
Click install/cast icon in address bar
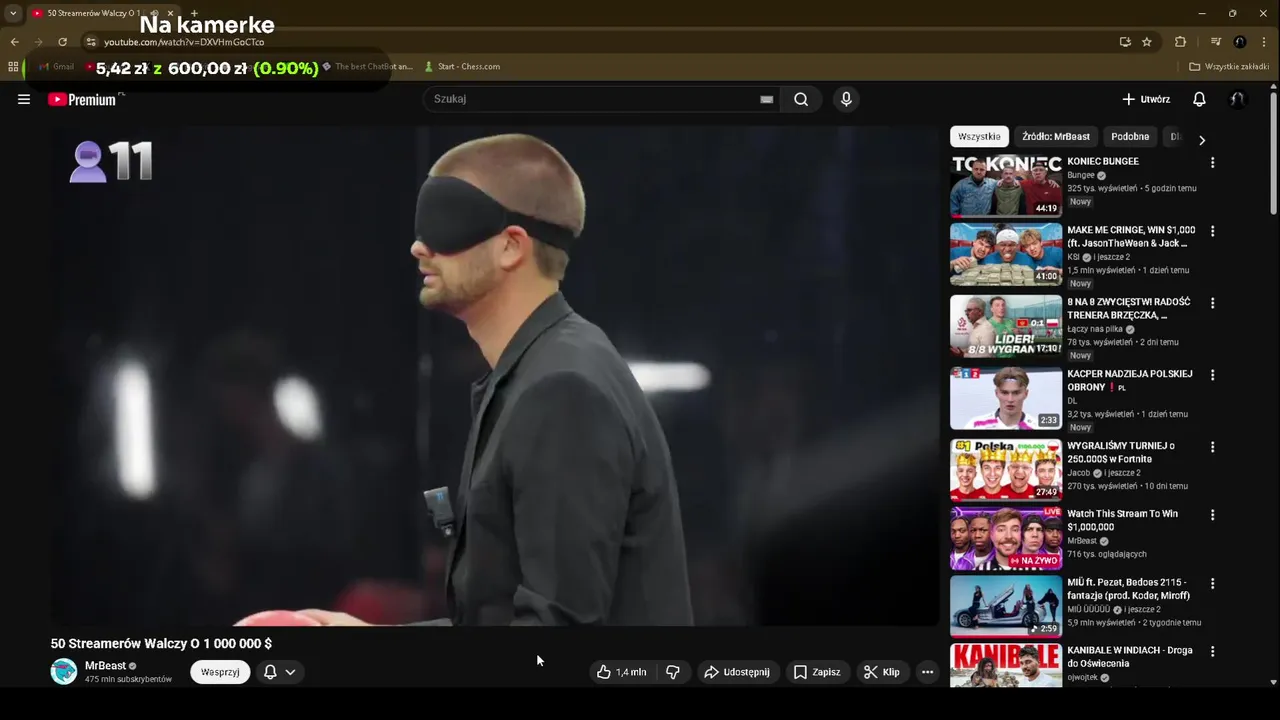[1125, 42]
